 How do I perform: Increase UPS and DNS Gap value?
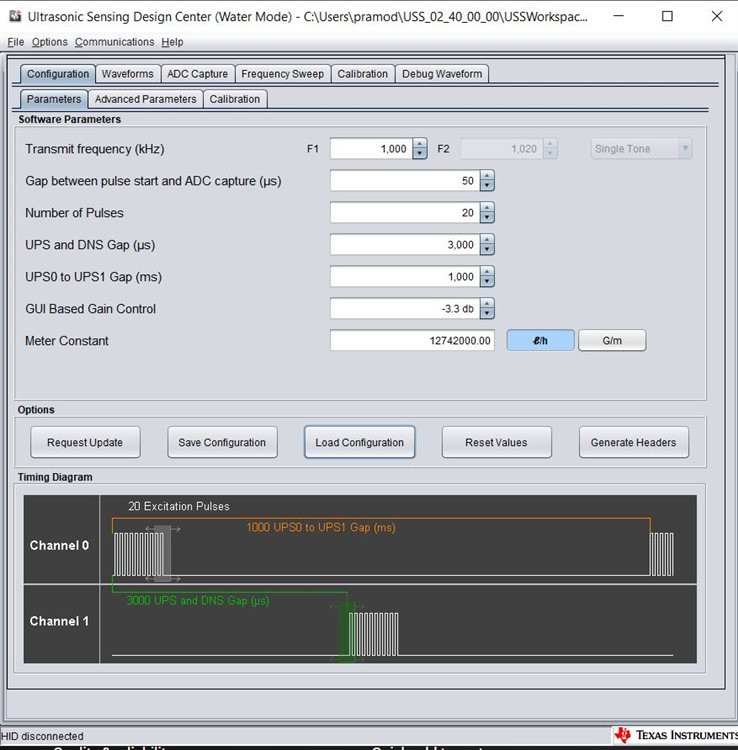point(487,240)
